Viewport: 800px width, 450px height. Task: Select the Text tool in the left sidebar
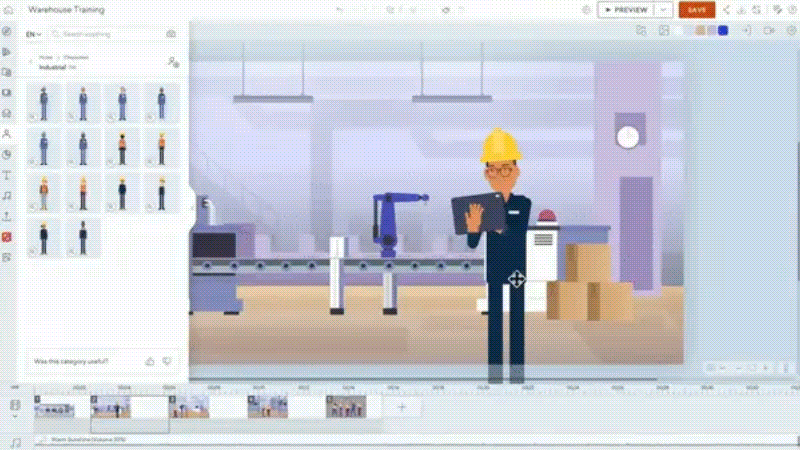point(7,176)
